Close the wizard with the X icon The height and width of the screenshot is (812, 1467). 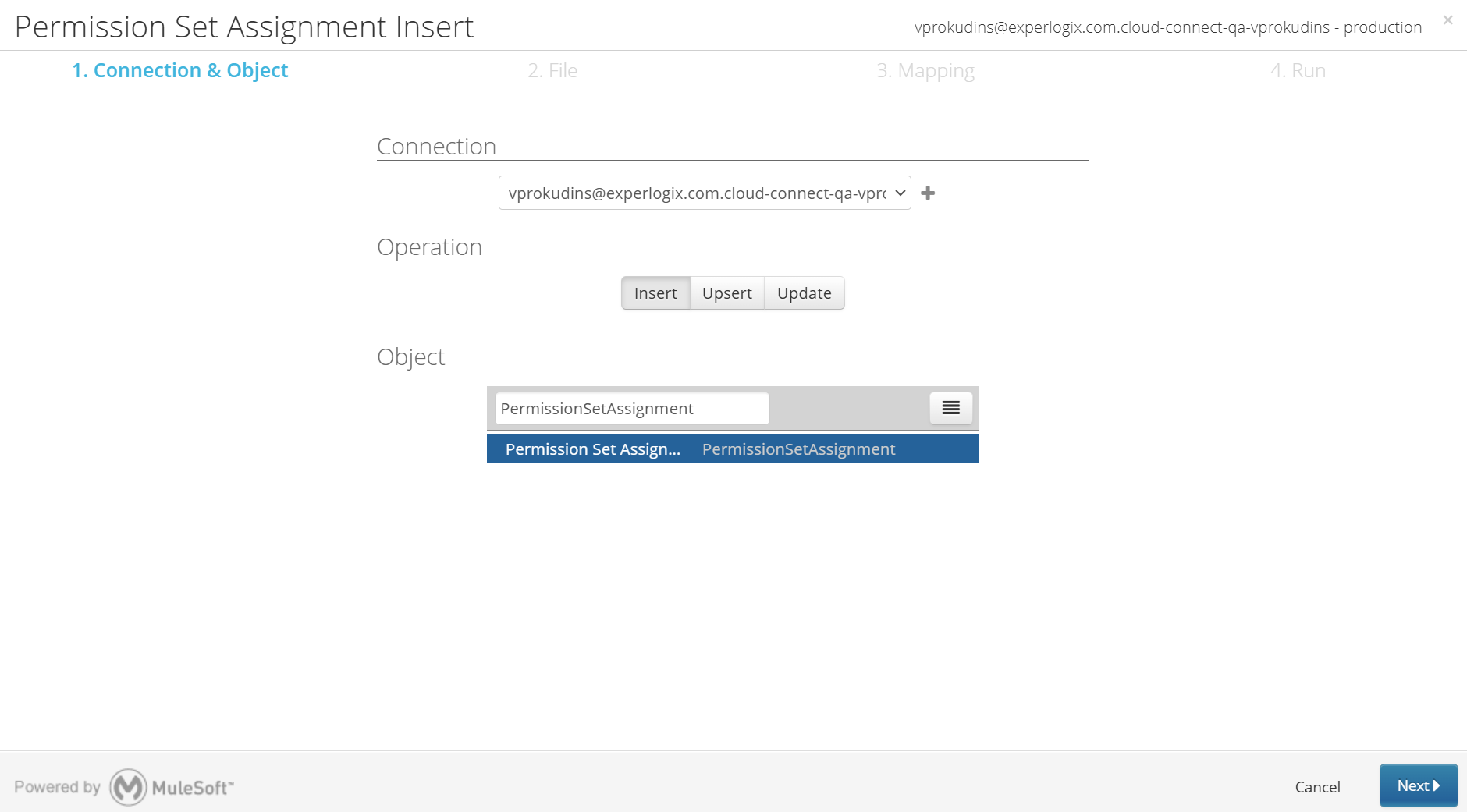pyautogui.click(x=1447, y=20)
